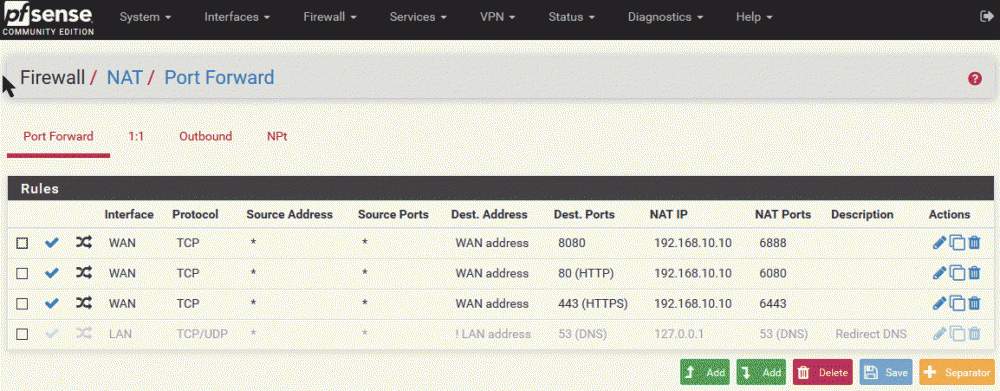Image resolution: width=1000 pixels, height=391 pixels.
Task: Copy the 80 (HTTP) rule
Action: (957, 274)
